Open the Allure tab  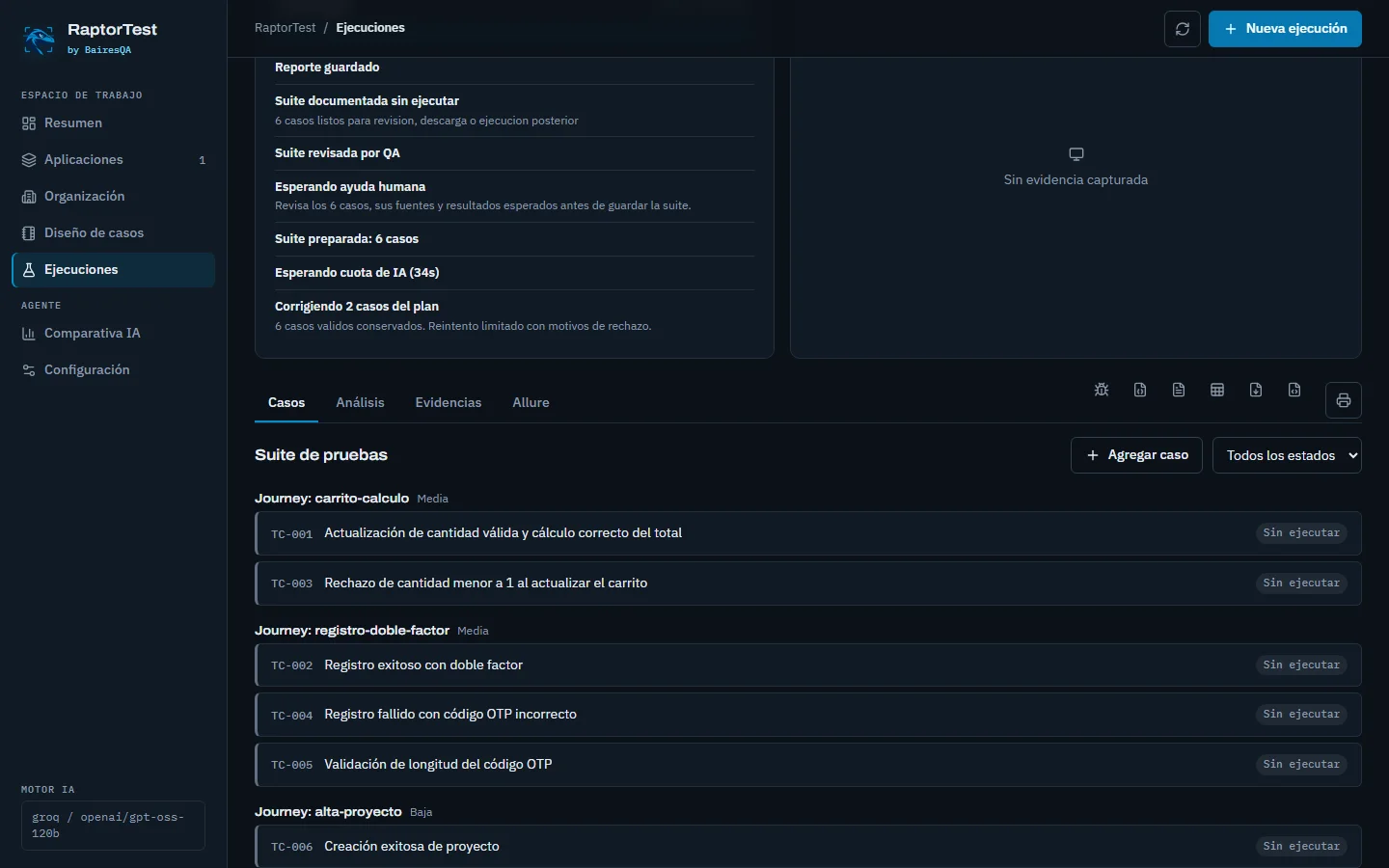point(531,403)
